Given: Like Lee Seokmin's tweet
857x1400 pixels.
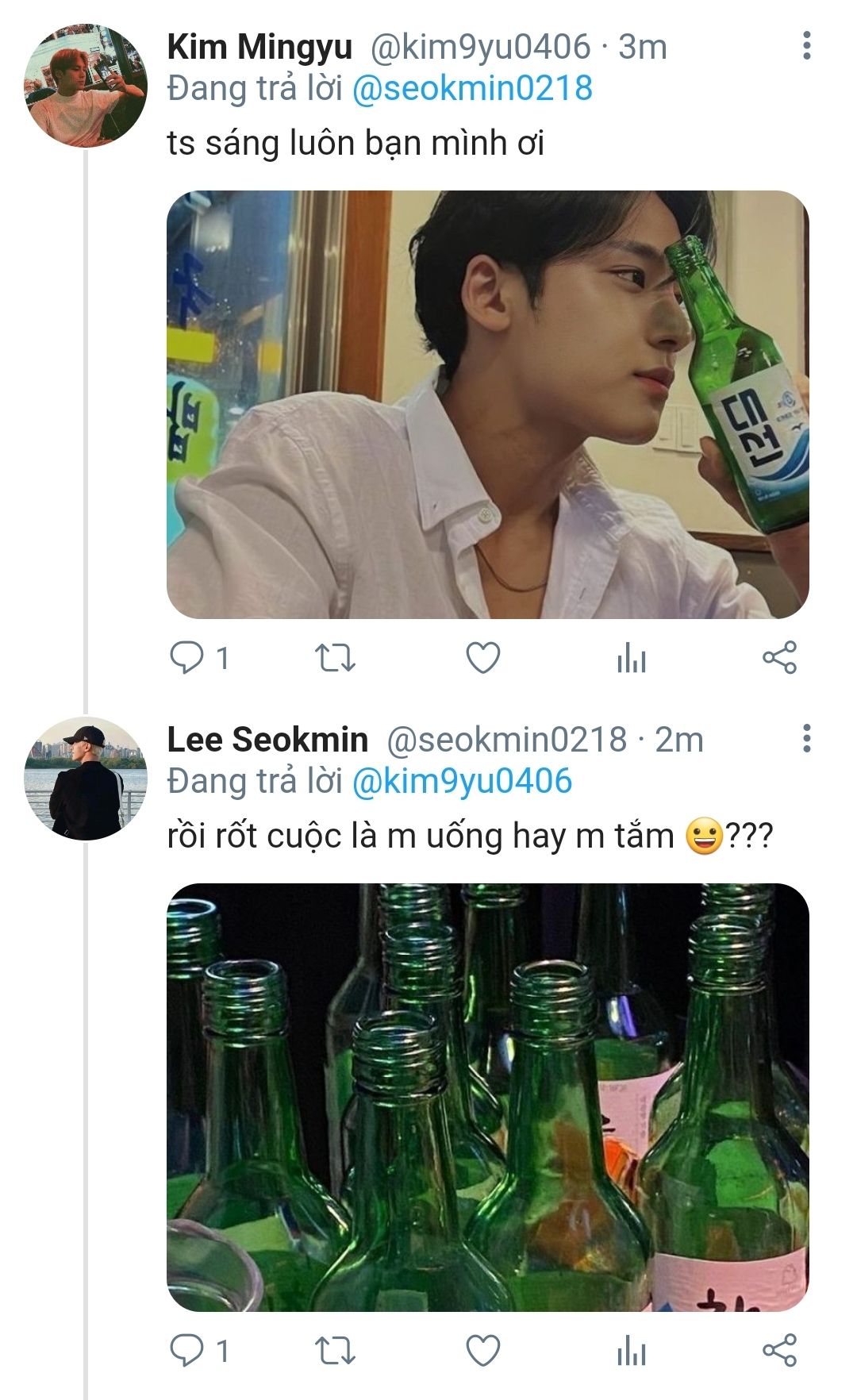Looking at the screenshot, I should coord(482,1350).
